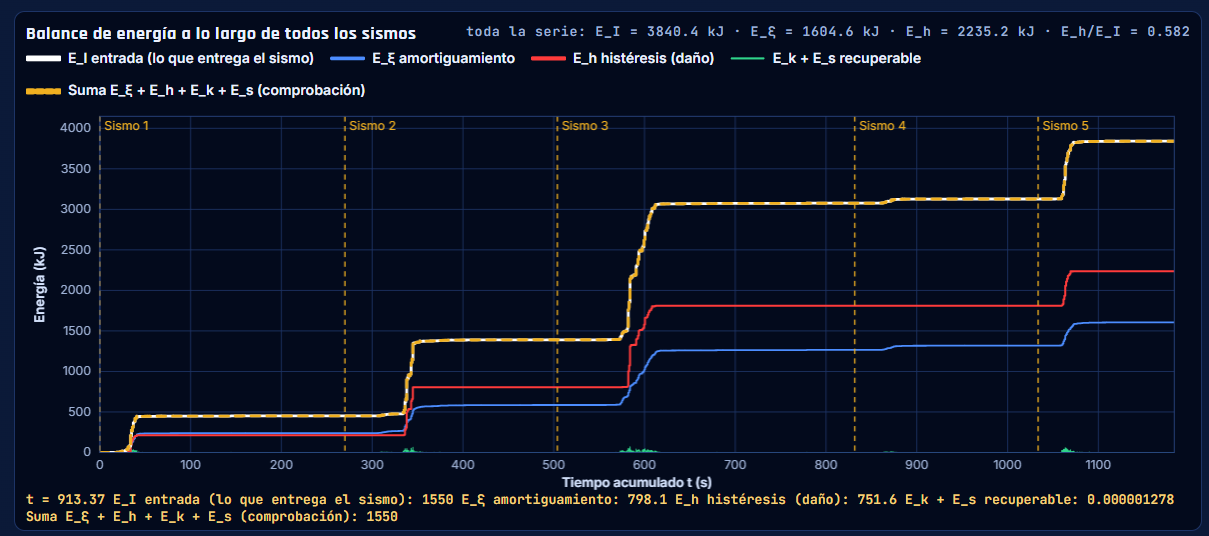Click the Sismo 4 marker label
Image resolution: width=1209 pixels, height=536 pixels.
click(x=883, y=126)
